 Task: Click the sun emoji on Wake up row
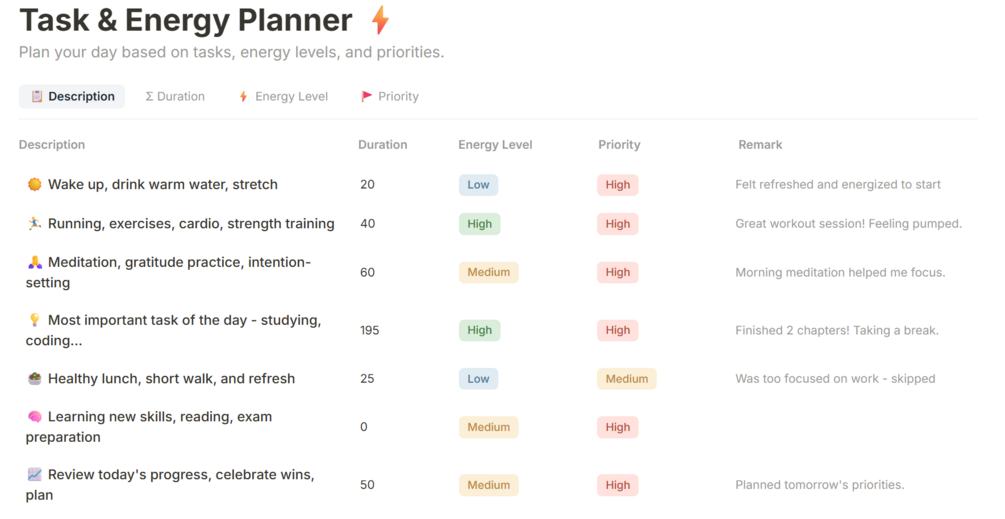click(x=35, y=184)
